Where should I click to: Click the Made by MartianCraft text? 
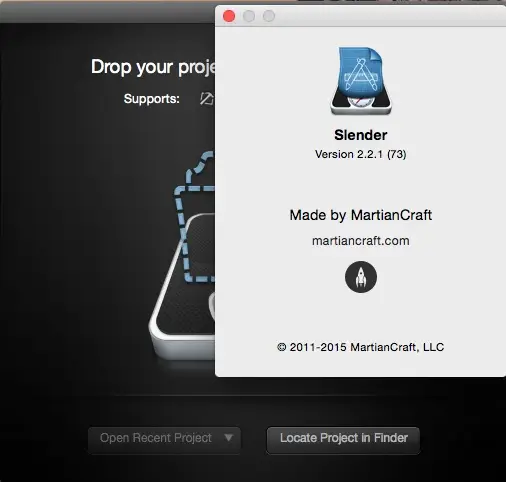[361, 215]
